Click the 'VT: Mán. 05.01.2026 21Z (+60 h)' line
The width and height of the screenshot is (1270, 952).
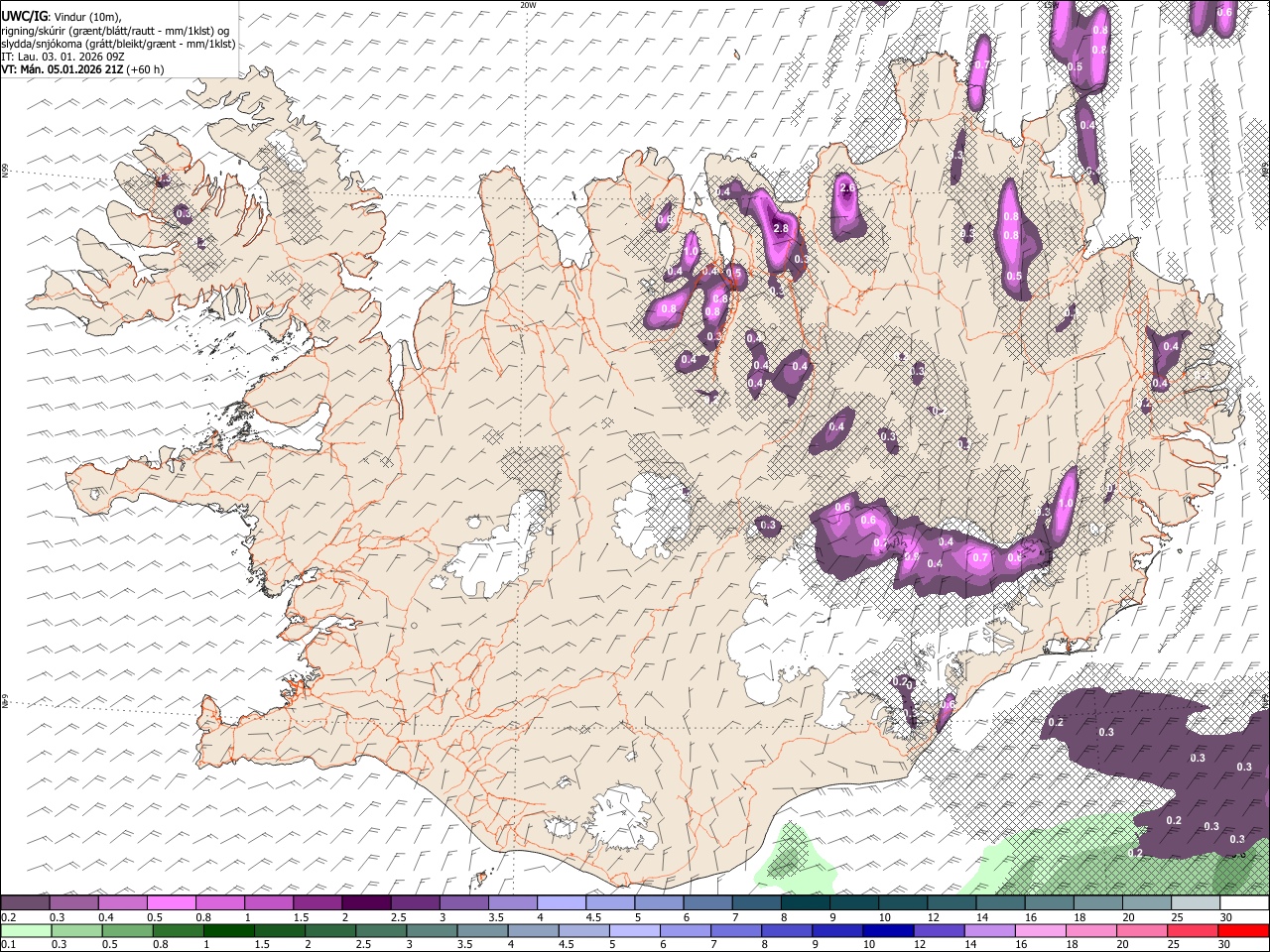point(82,69)
